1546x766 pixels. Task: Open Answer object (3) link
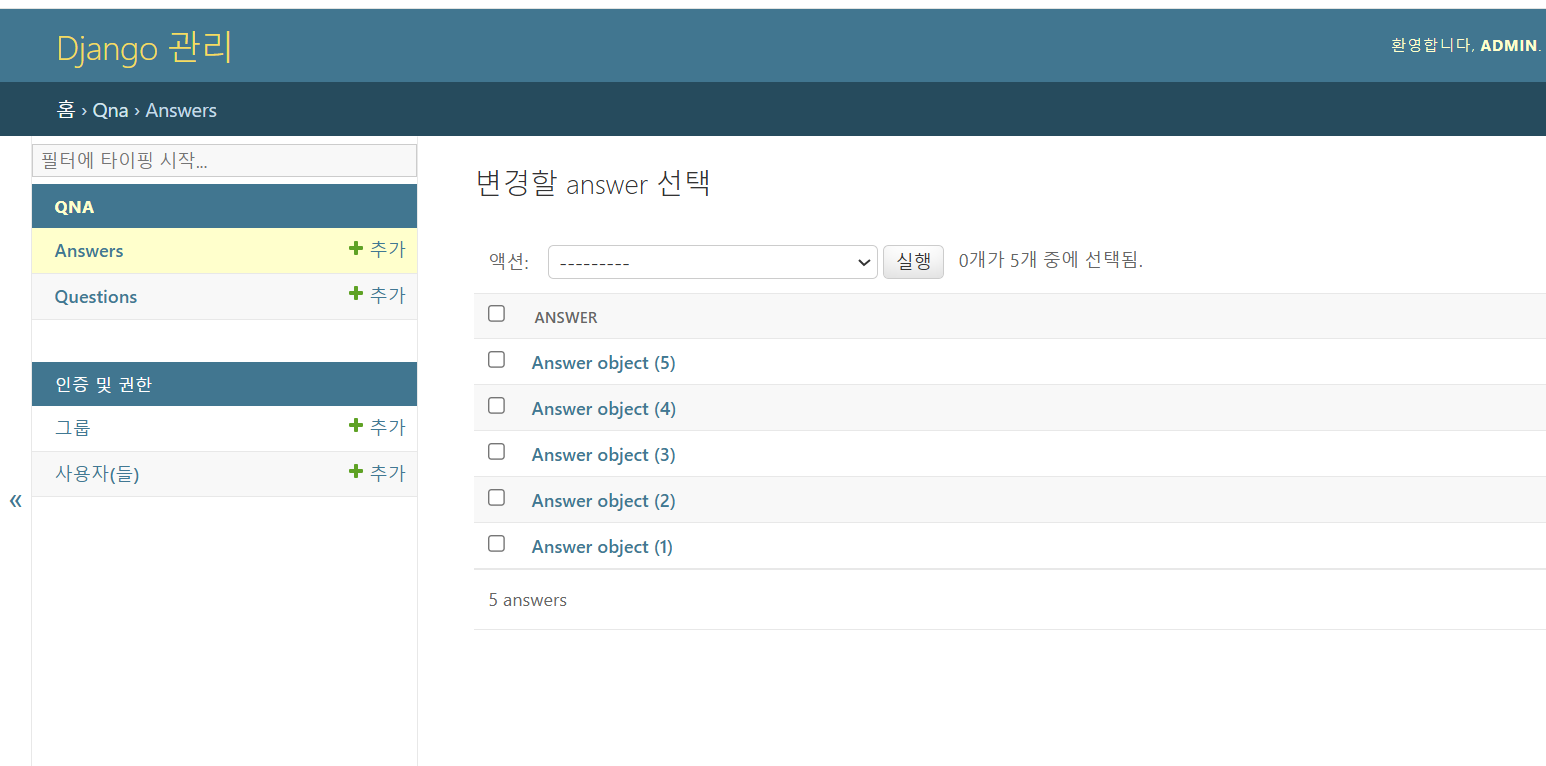click(603, 455)
